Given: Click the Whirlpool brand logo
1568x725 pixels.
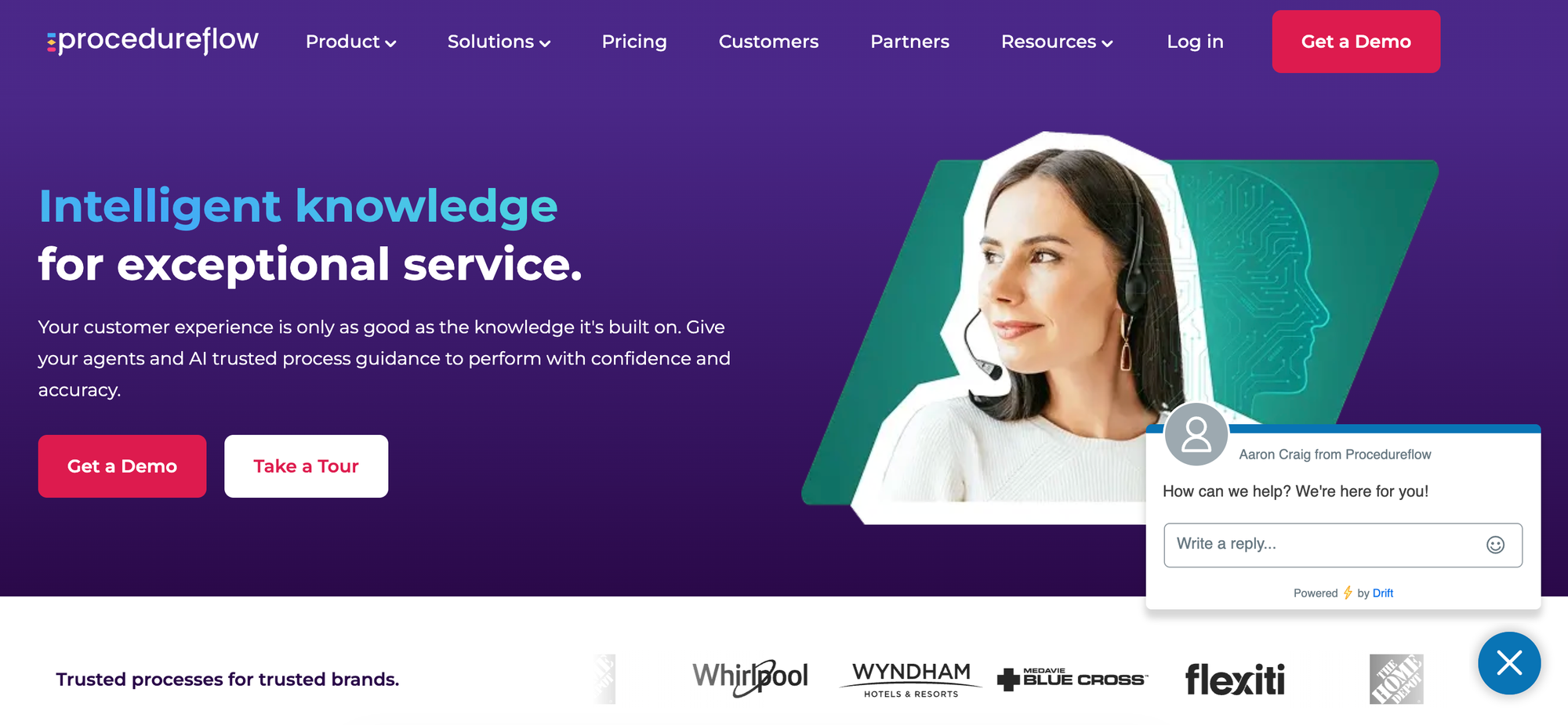Looking at the screenshot, I should pos(750,678).
